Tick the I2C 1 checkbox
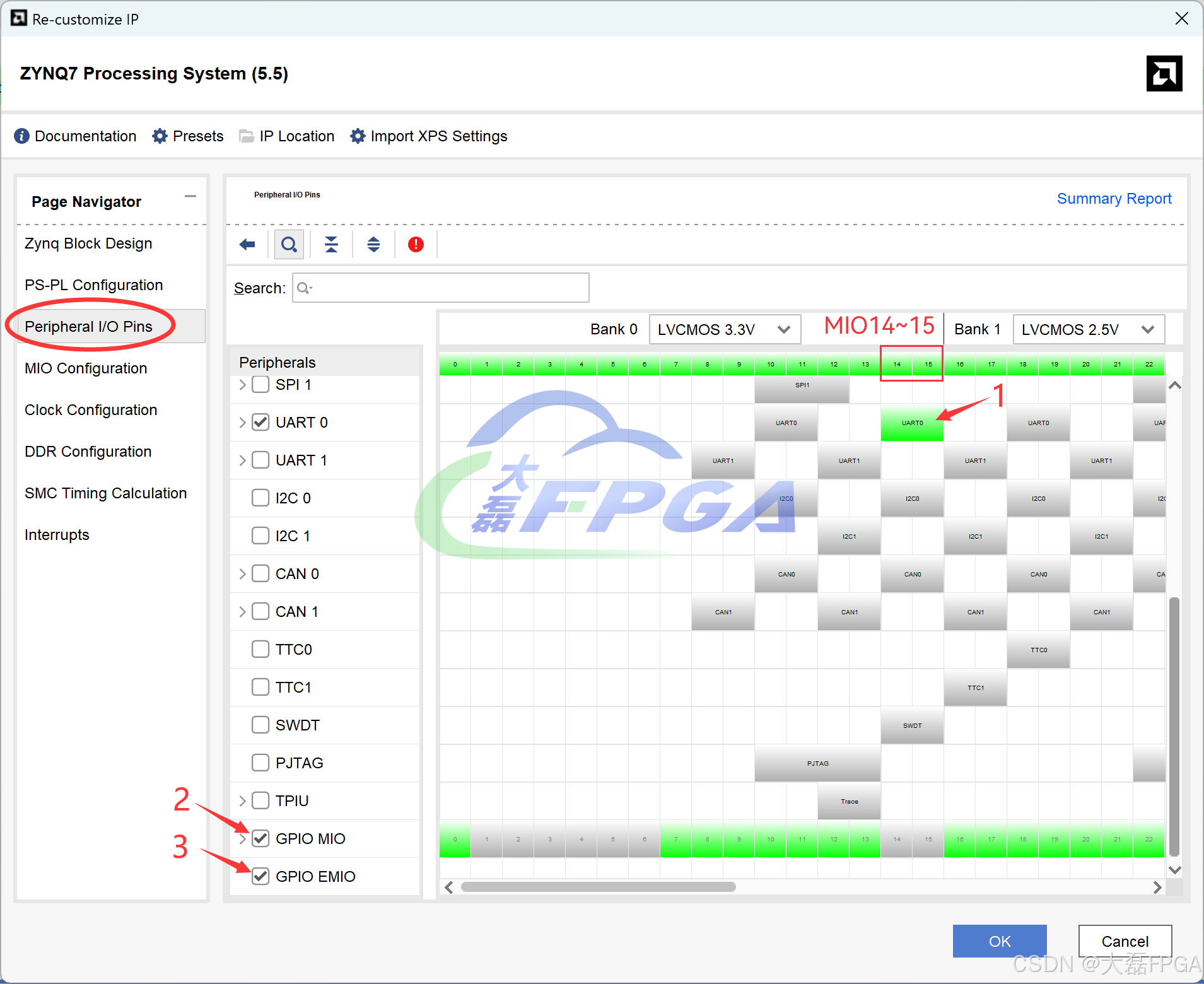The height and width of the screenshot is (984, 1204). (x=260, y=536)
